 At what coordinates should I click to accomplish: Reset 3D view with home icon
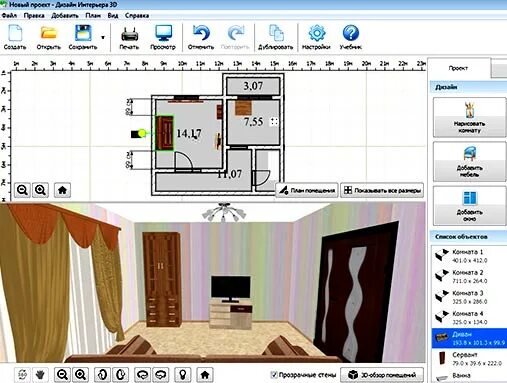point(205,375)
